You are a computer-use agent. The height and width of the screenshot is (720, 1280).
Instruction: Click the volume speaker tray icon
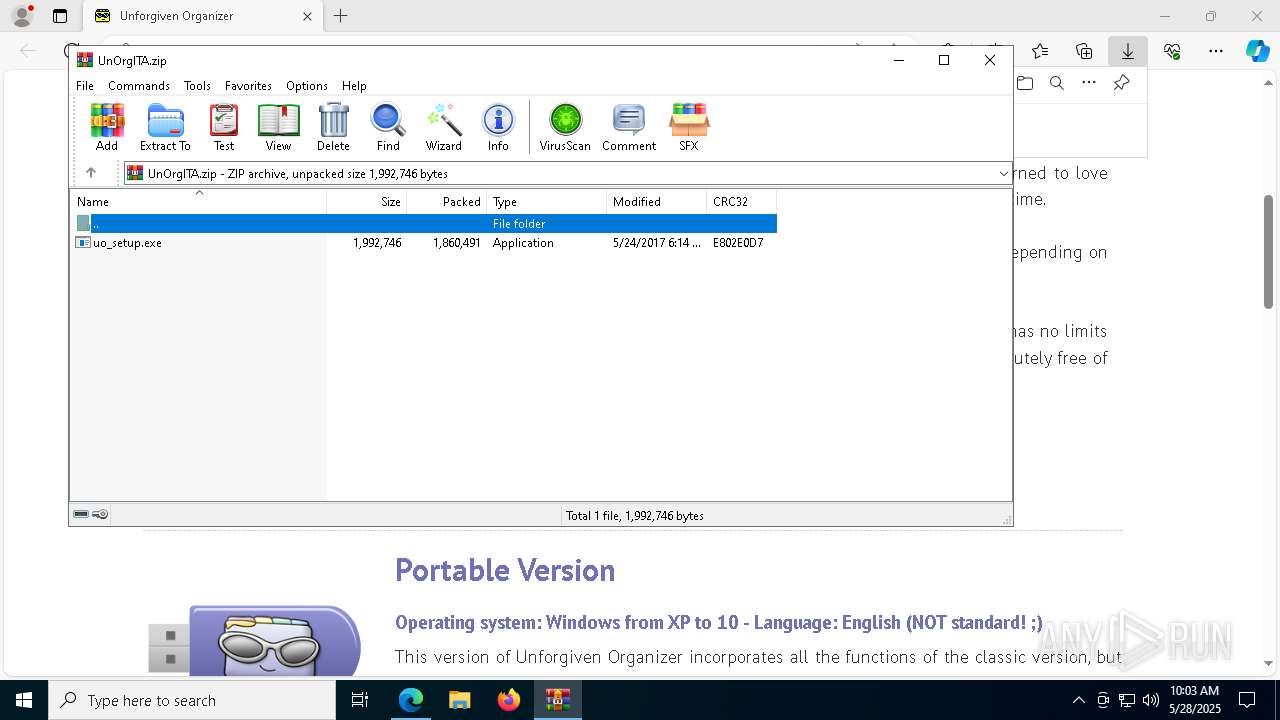click(1151, 700)
